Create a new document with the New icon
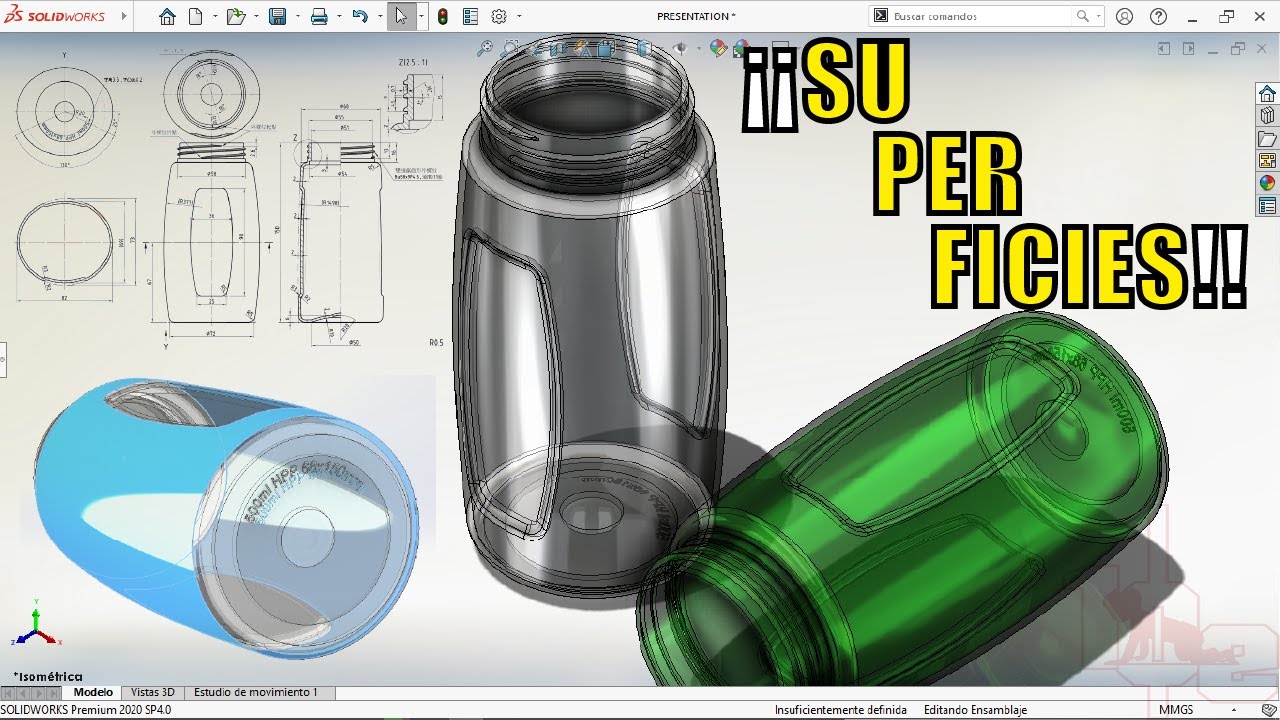Screen dimensions: 1280x720 click(x=196, y=16)
